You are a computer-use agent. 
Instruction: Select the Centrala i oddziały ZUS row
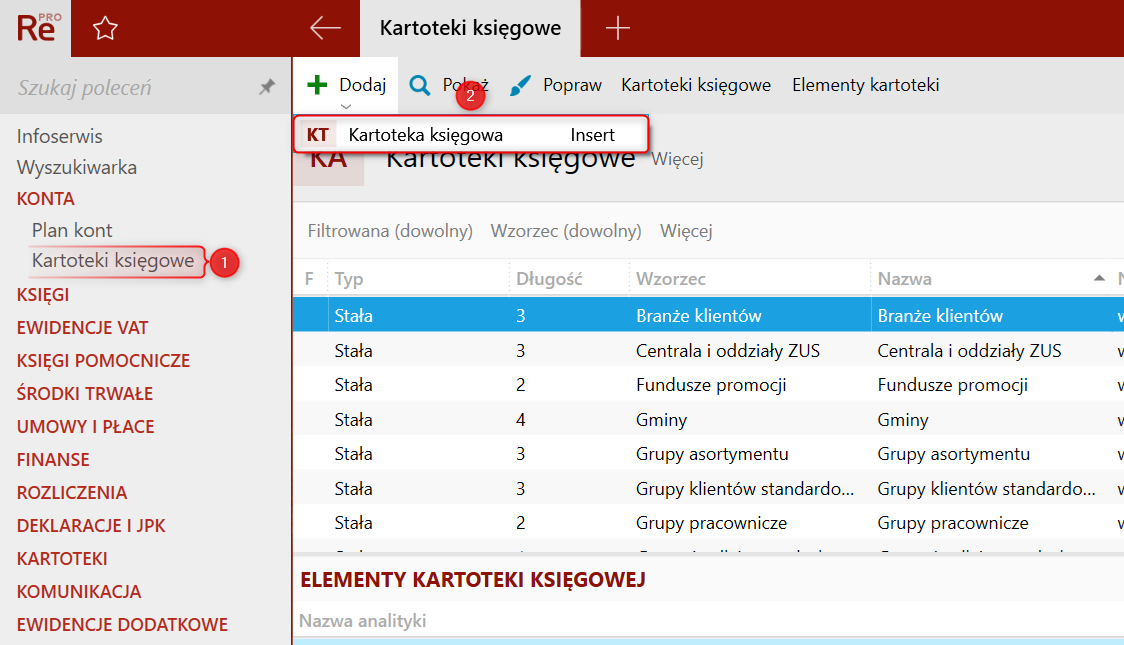708,350
